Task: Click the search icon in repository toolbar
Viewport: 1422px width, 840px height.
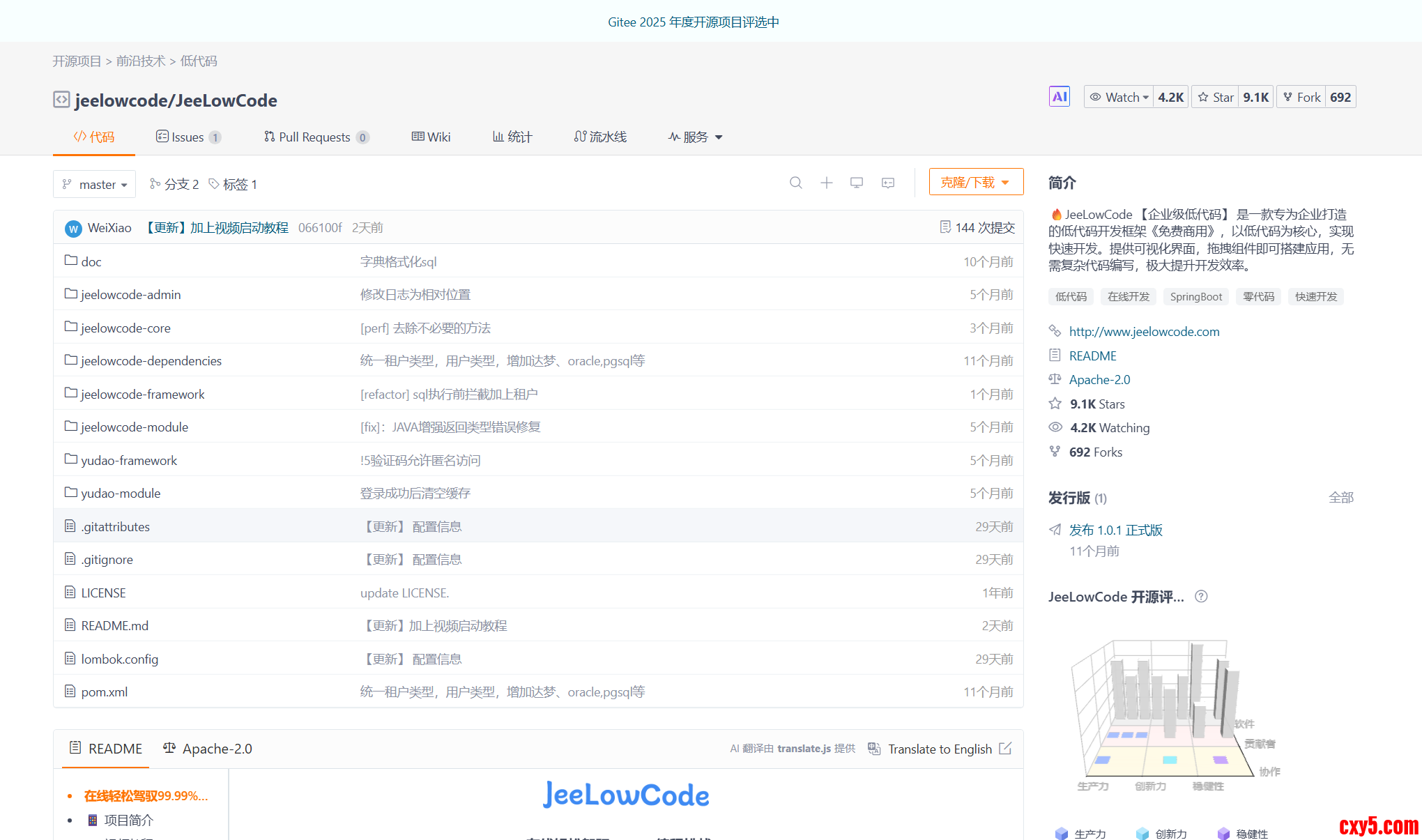Action: point(795,183)
